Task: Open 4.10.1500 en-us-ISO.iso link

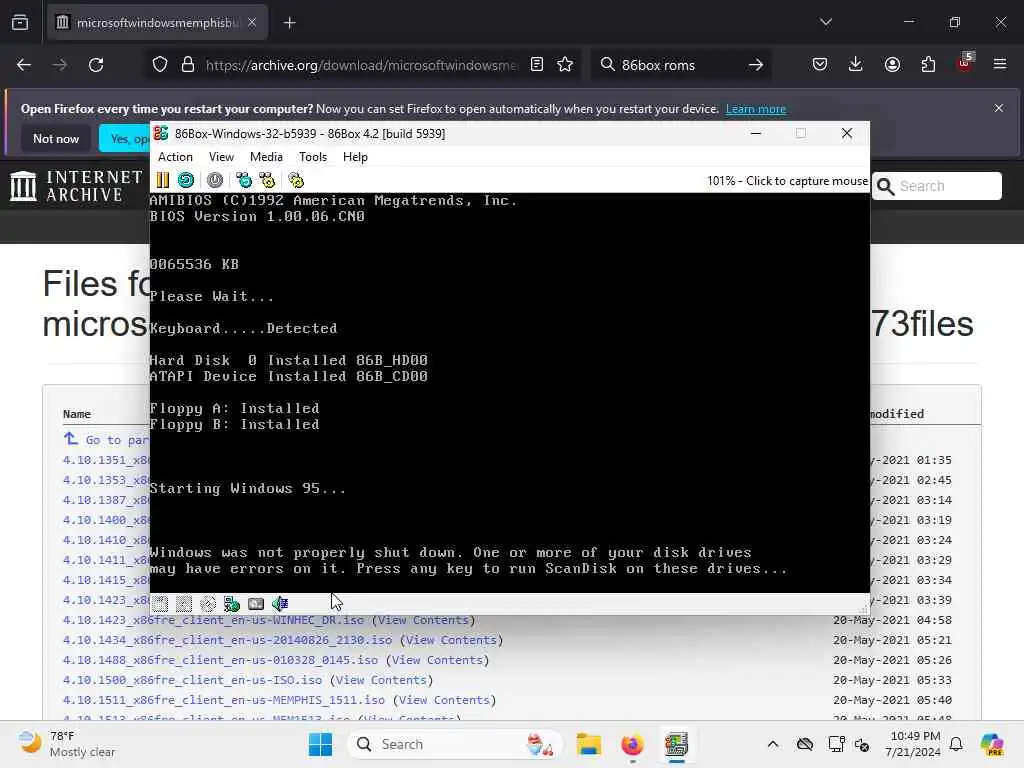Action: point(192,680)
